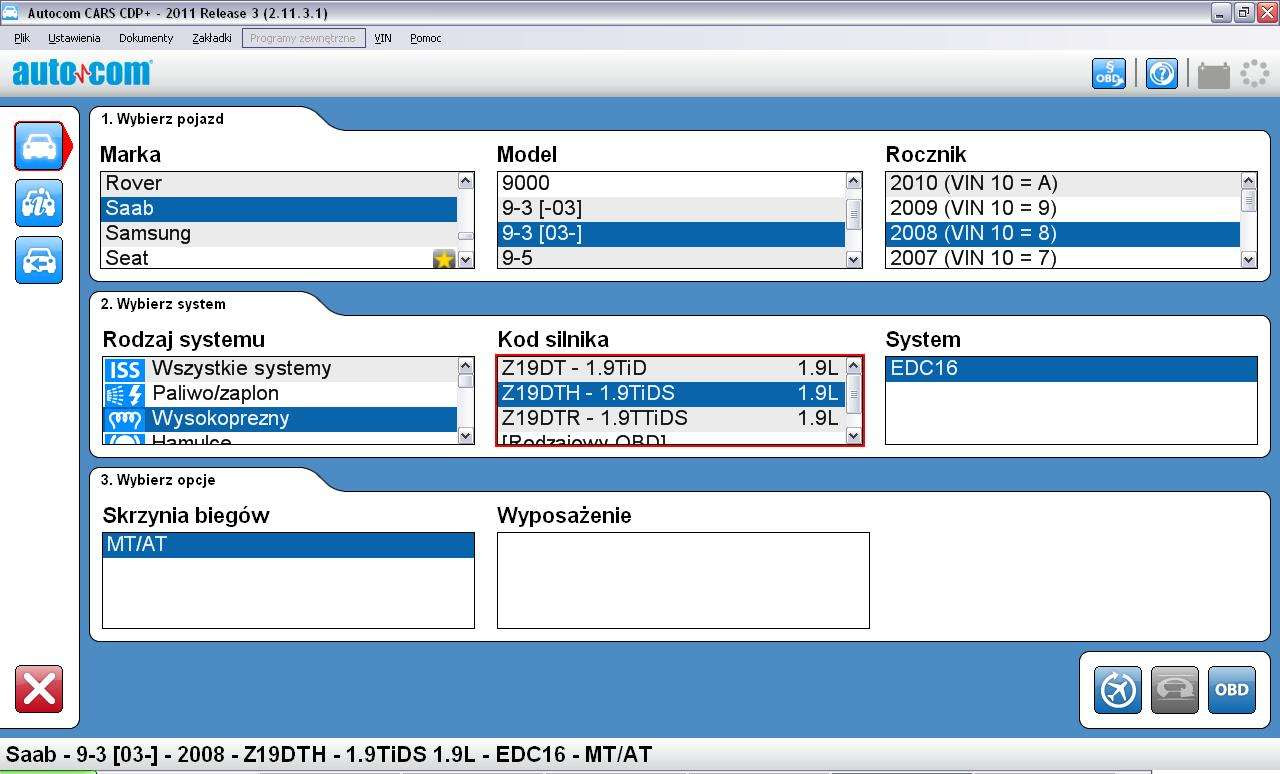Image resolution: width=1280 pixels, height=774 pixels.
Task: Select Saab in the Marka list
Action: tap(279, 208)
